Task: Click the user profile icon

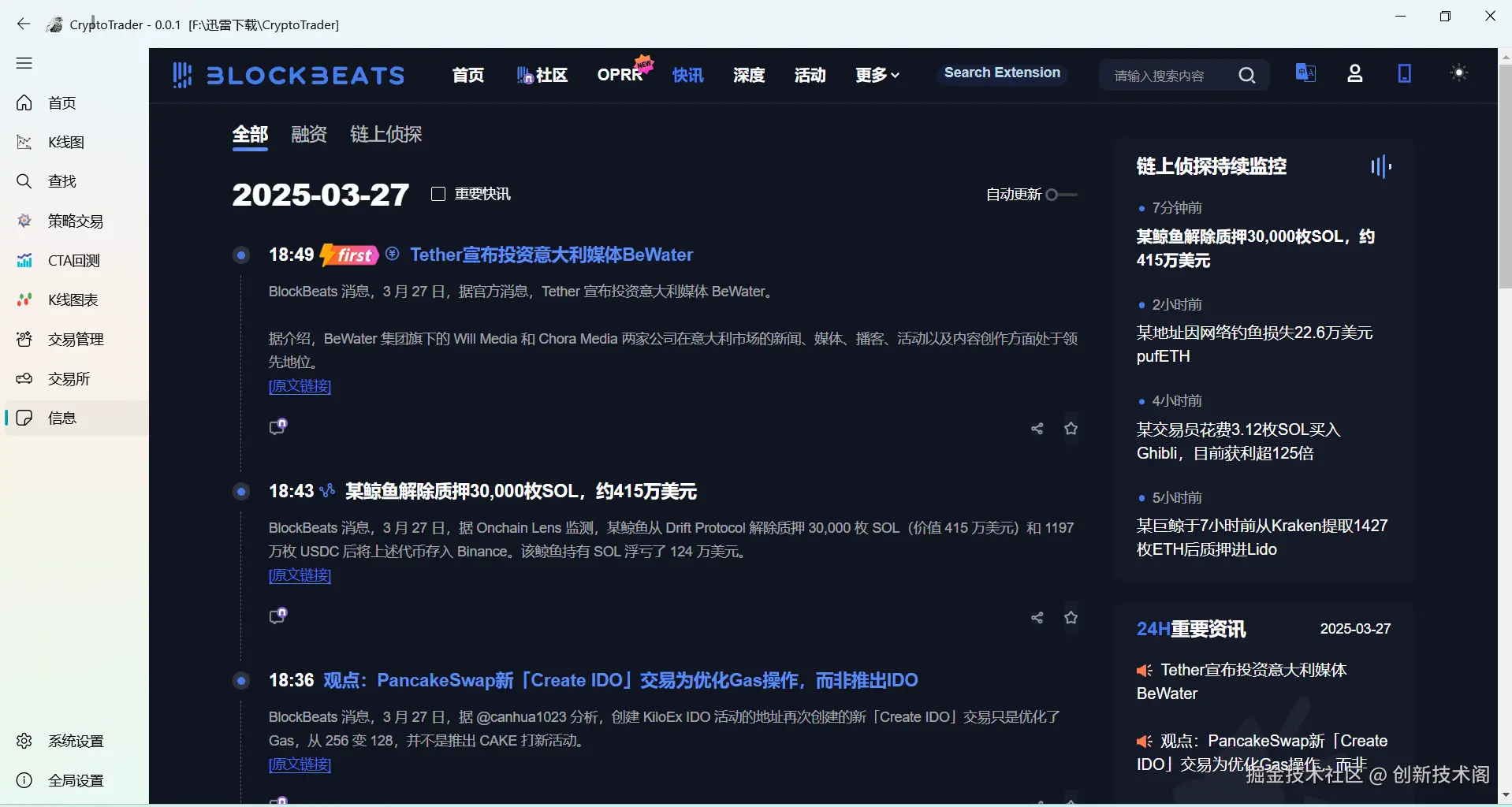Action: 1355,73
